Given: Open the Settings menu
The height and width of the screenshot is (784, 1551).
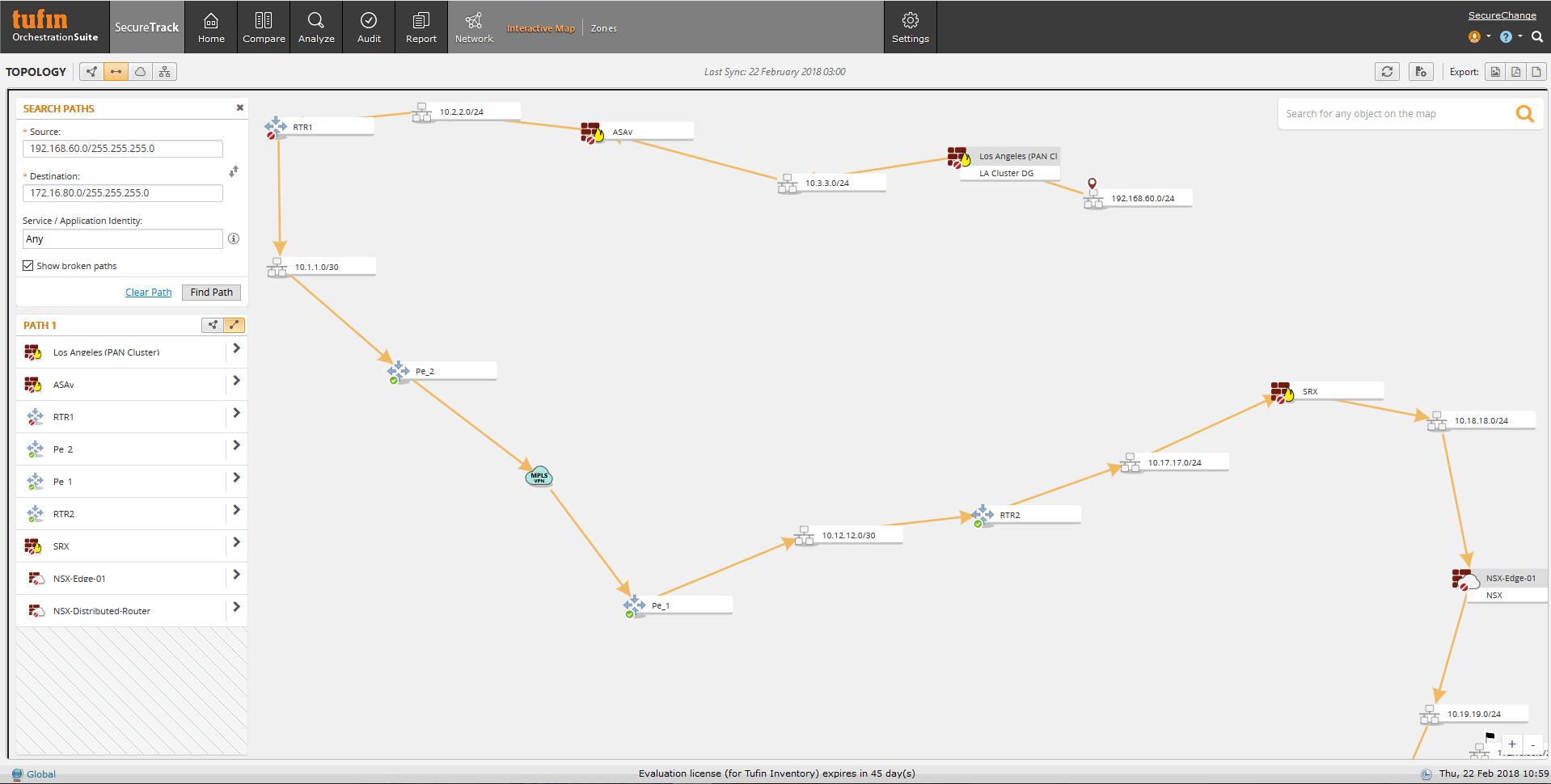Looking at the screenshot, I should point(910,27).
